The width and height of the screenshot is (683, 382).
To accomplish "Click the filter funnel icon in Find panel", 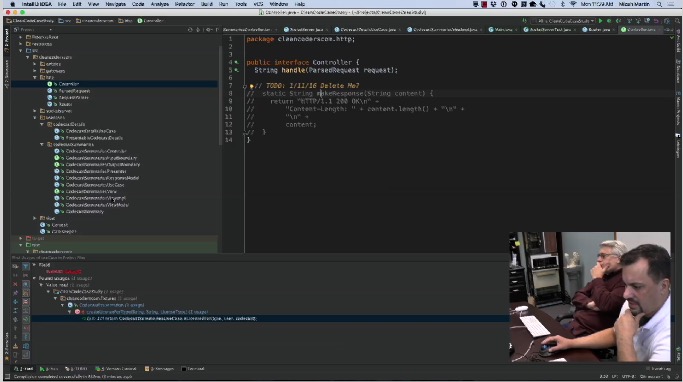I will [26, 266].
